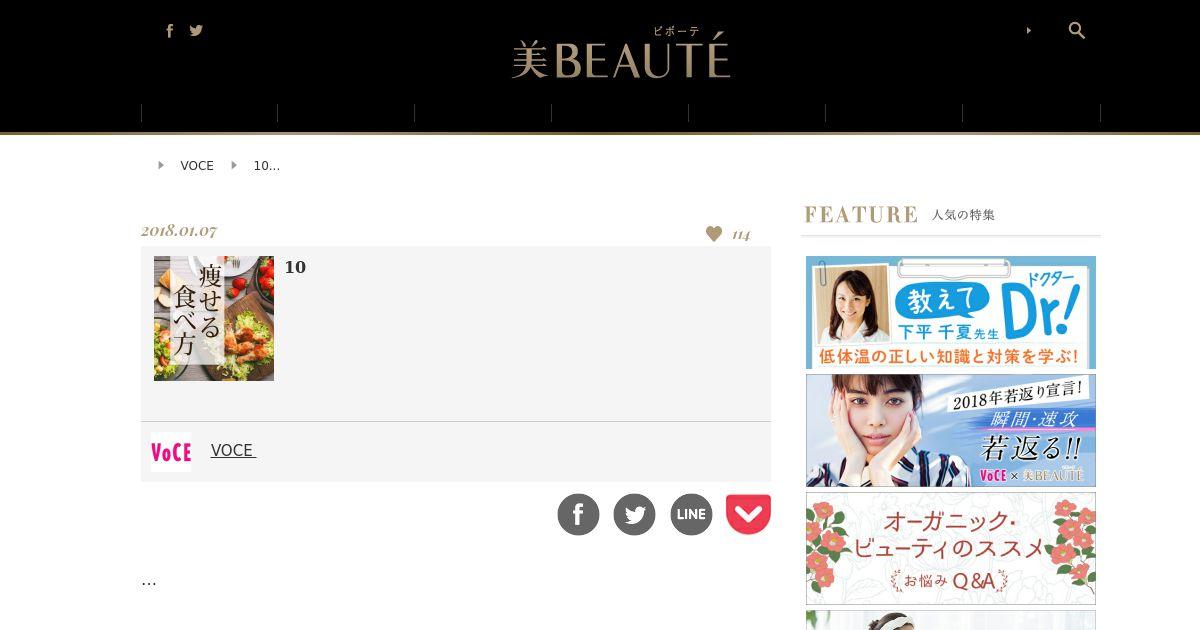Click the breadcrumb arrow before 10...
Screen dimensions: 1200x630
(x=234, y=165)
